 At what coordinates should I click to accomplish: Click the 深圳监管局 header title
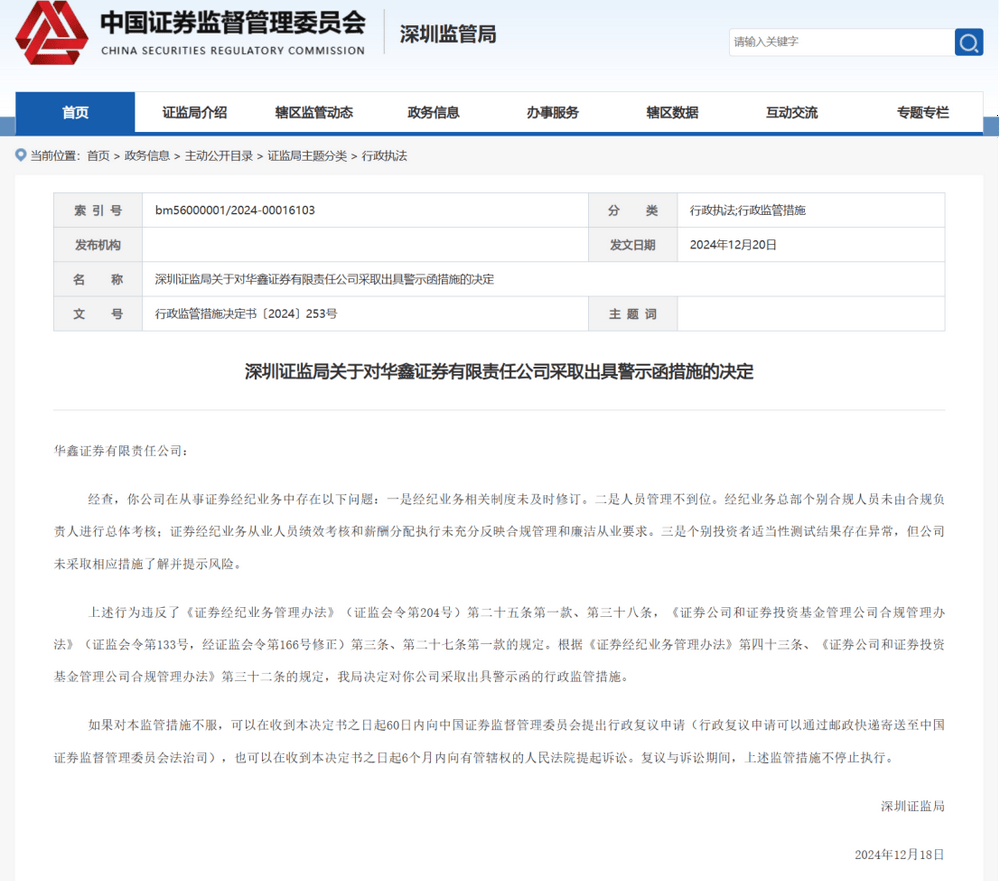(448, 34)
